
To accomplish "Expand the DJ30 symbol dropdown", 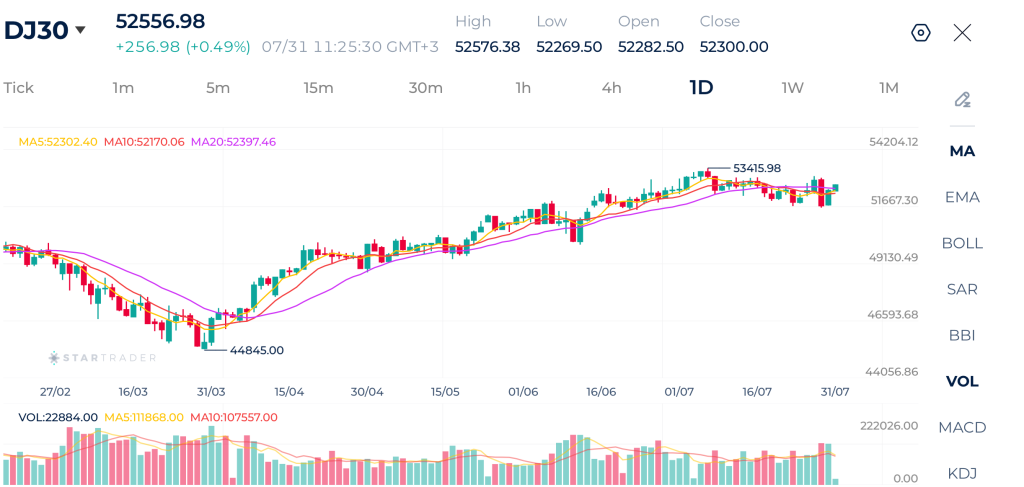I will tap(80, 30).
